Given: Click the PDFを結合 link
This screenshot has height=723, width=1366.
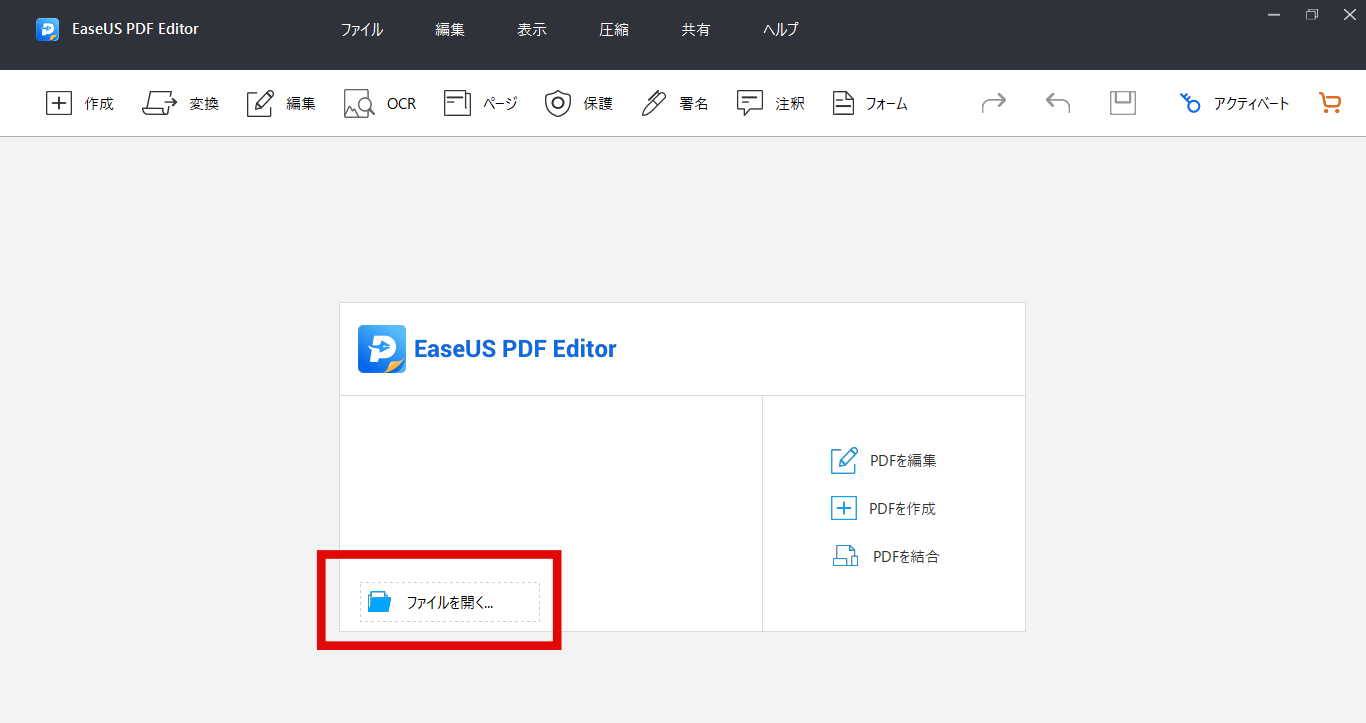Looking at the screenshot, I should (x=906, y=557).
